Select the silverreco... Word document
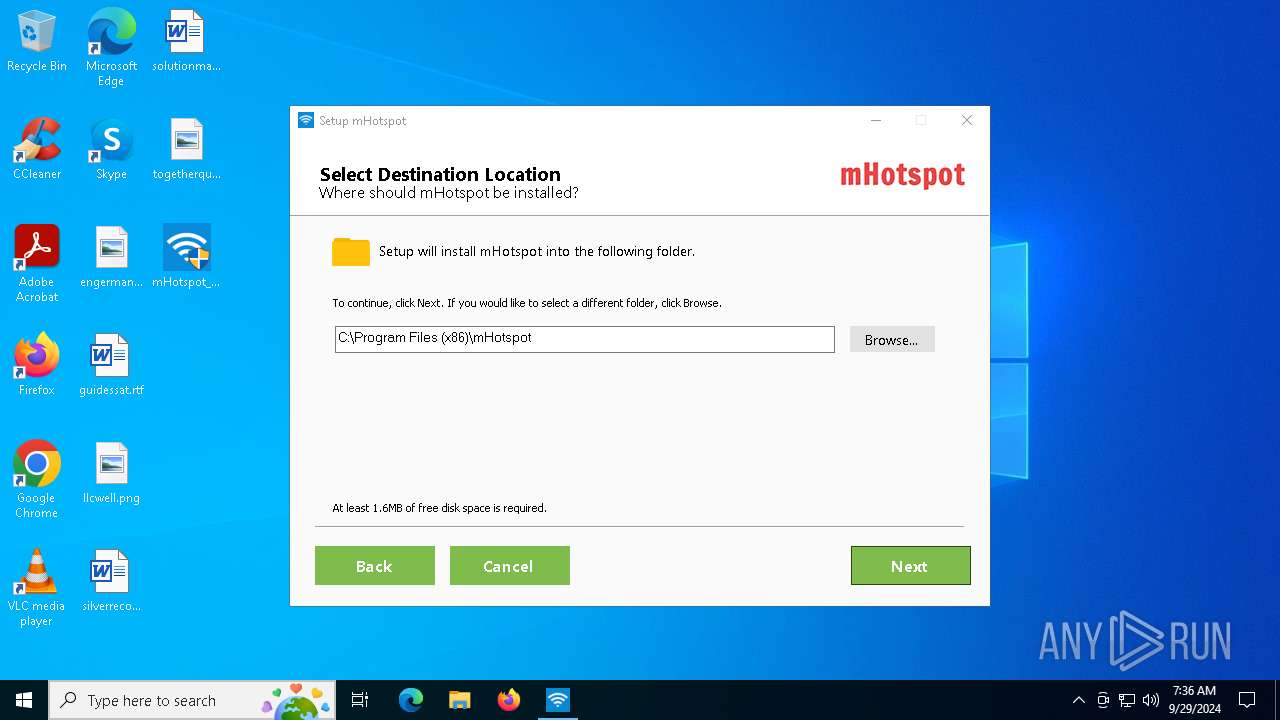This screenshot has width=1280, height=720. point(111,582)
